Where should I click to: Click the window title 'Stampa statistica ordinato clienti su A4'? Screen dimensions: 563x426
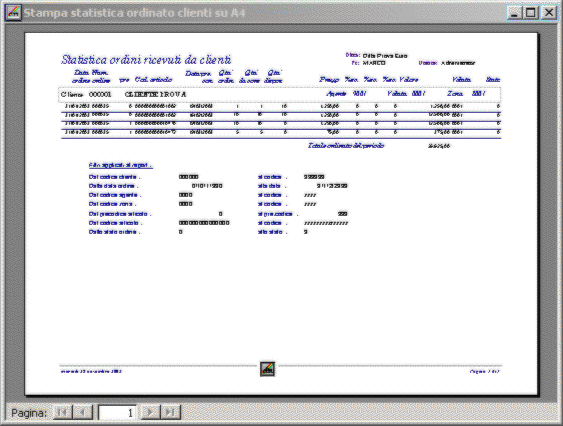[x=135, y=13]
